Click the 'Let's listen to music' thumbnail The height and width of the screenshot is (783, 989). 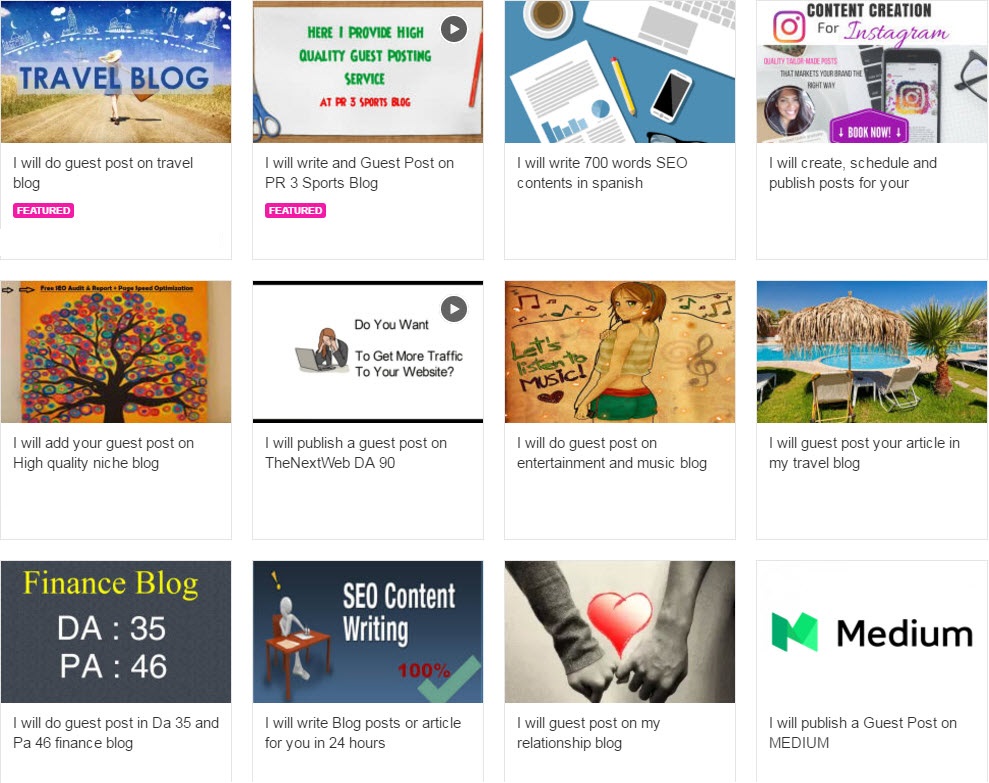[x=620, y=352]
